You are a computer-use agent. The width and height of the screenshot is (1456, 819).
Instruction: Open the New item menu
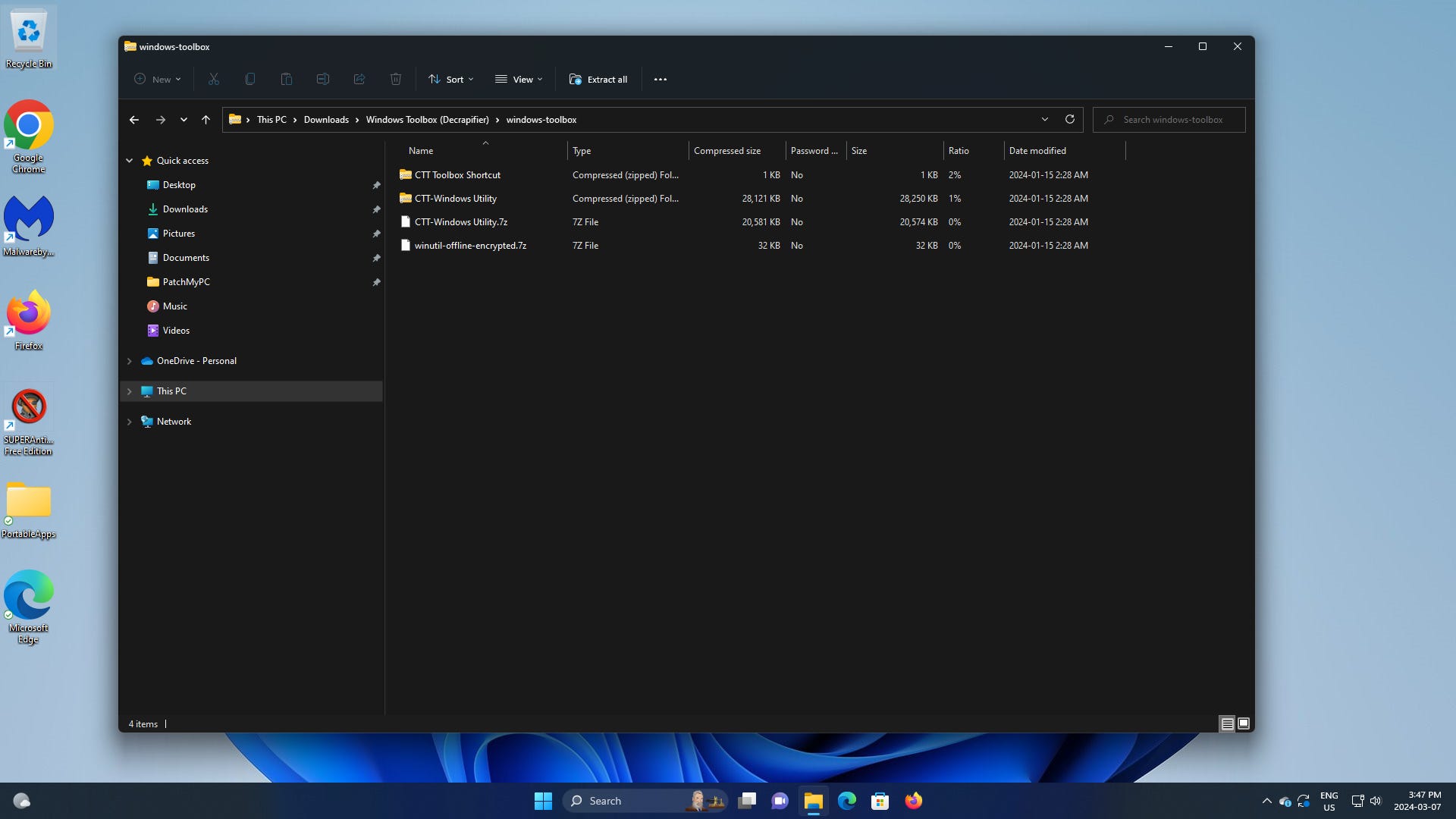(x=158, y=79)
